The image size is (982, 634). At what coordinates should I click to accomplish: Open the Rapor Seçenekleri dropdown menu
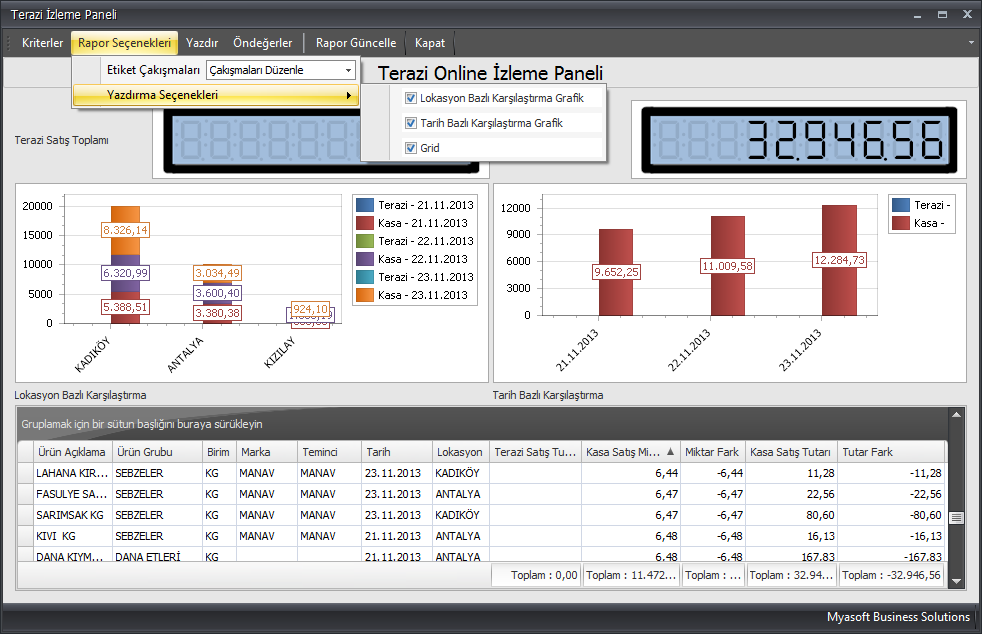tap(125, 43)
